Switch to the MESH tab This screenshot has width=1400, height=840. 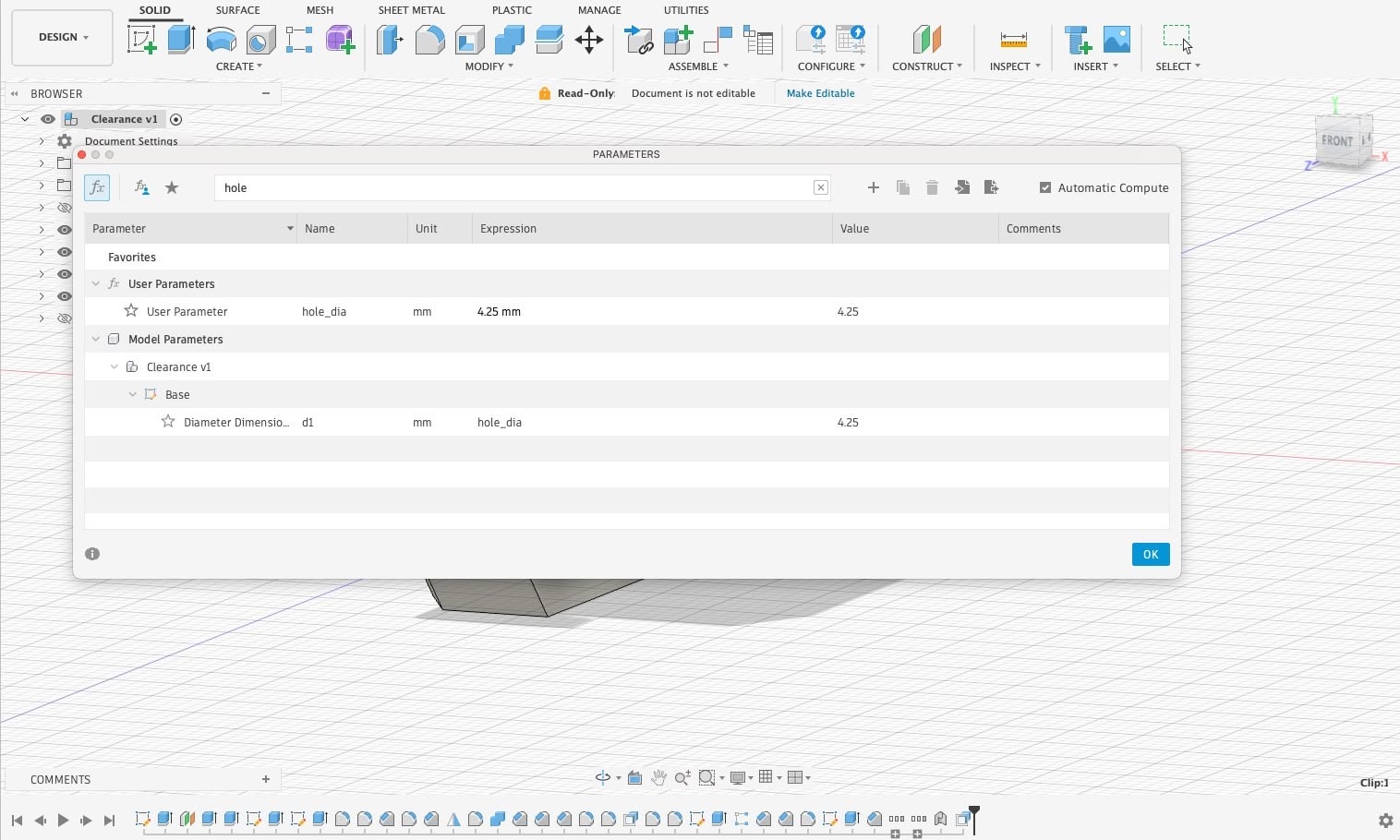(320, 10)
